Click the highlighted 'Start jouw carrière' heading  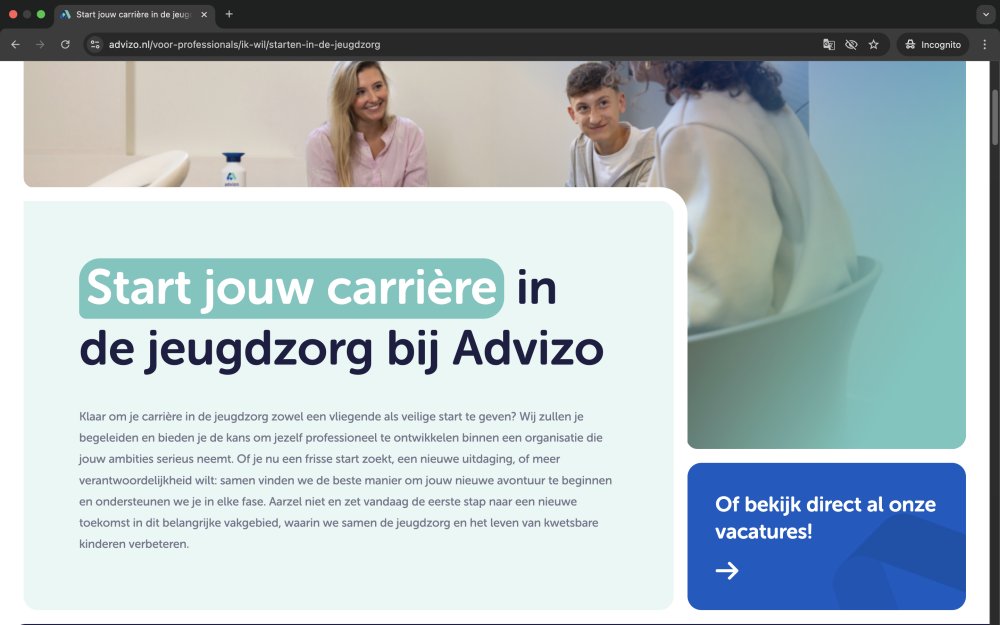coord(291,288)
